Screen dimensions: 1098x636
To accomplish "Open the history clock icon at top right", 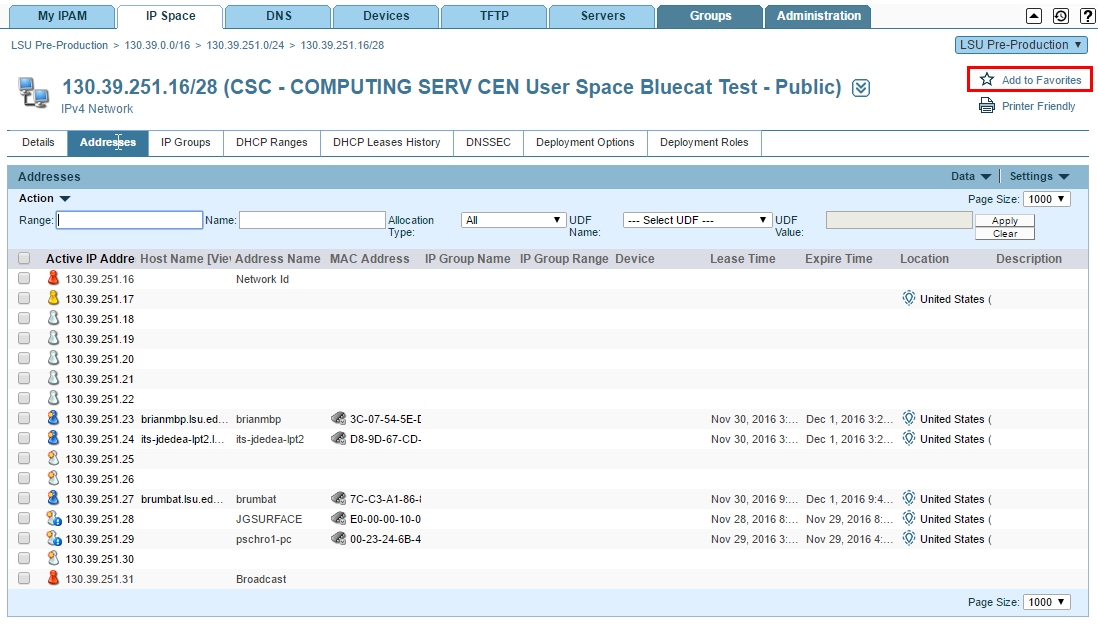I will [x=1061, y=16].
